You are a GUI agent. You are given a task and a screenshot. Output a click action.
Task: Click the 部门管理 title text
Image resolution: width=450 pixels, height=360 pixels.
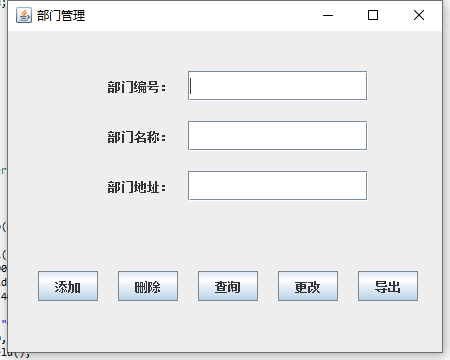pos(61,16)
